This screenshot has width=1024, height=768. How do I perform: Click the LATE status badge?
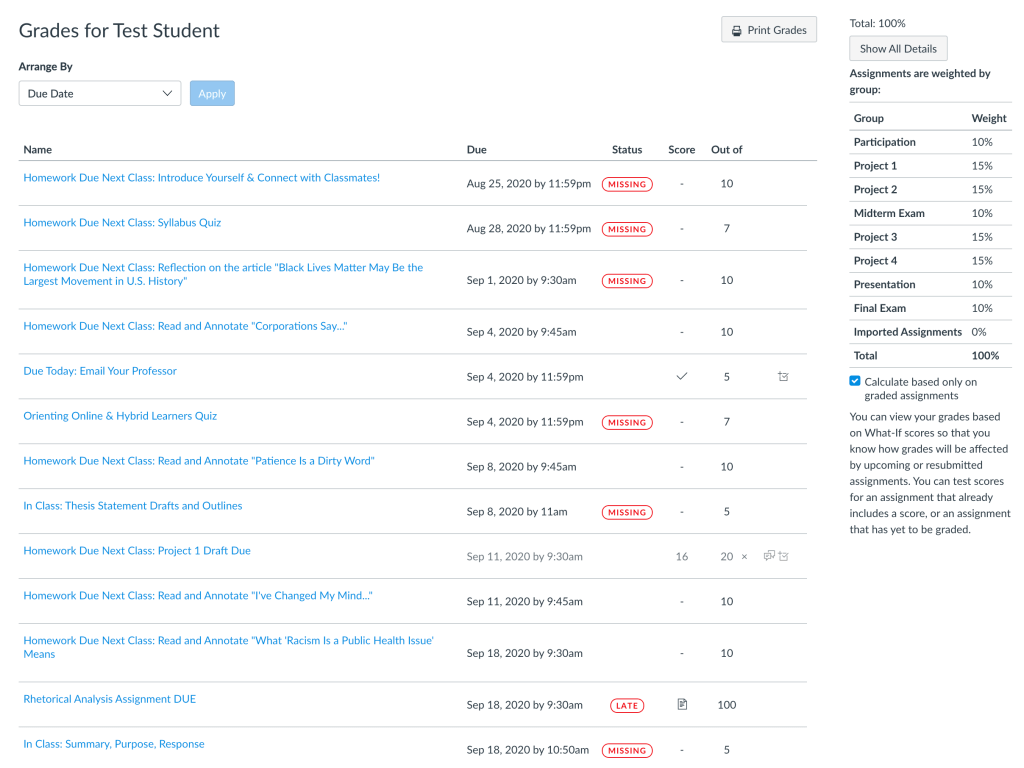627,705
